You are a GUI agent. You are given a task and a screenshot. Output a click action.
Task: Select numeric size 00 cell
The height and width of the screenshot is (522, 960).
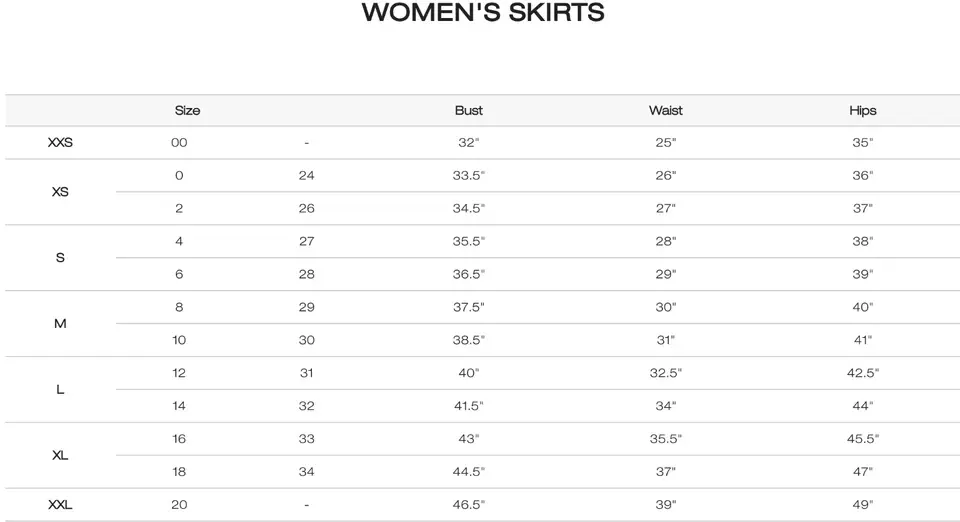[179, 143]
